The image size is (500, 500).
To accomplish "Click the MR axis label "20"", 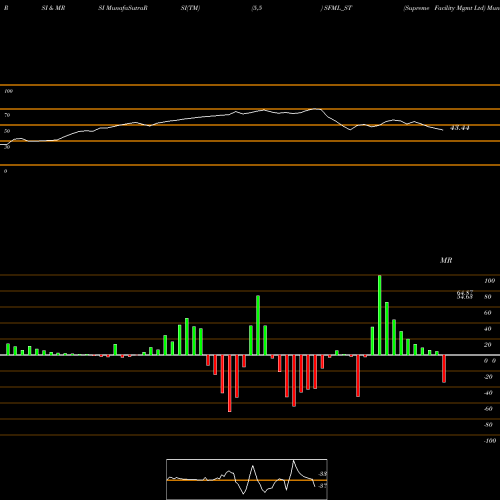I will pos(488,345).
